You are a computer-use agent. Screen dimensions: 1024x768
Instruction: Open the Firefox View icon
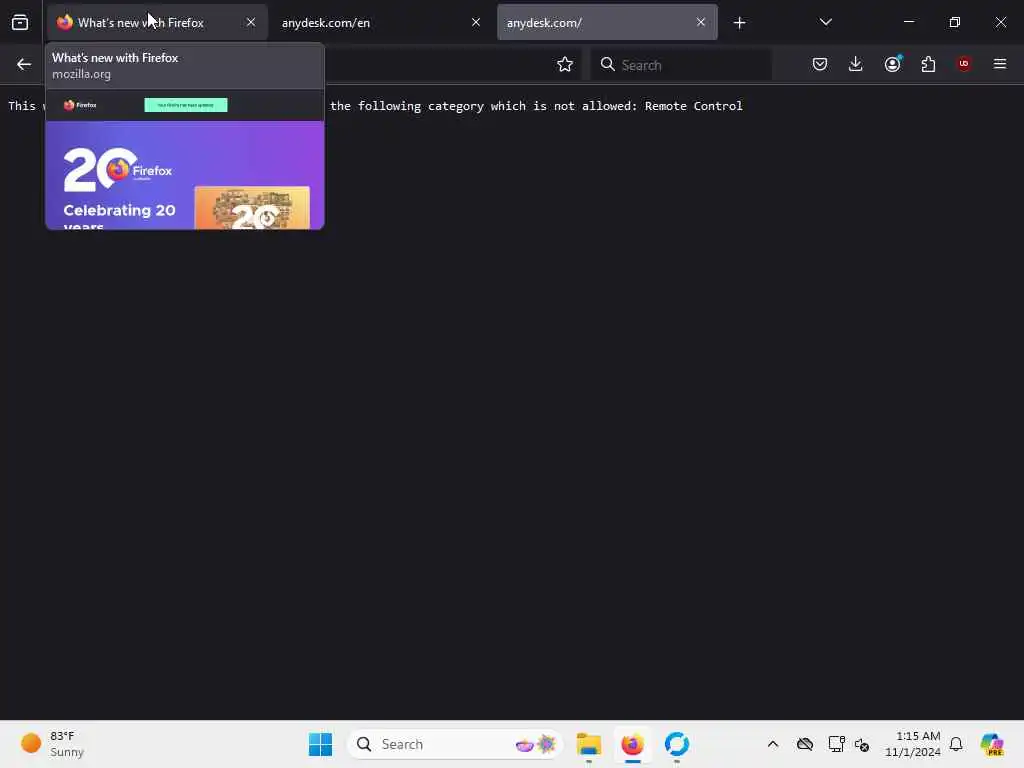(20, 23)
